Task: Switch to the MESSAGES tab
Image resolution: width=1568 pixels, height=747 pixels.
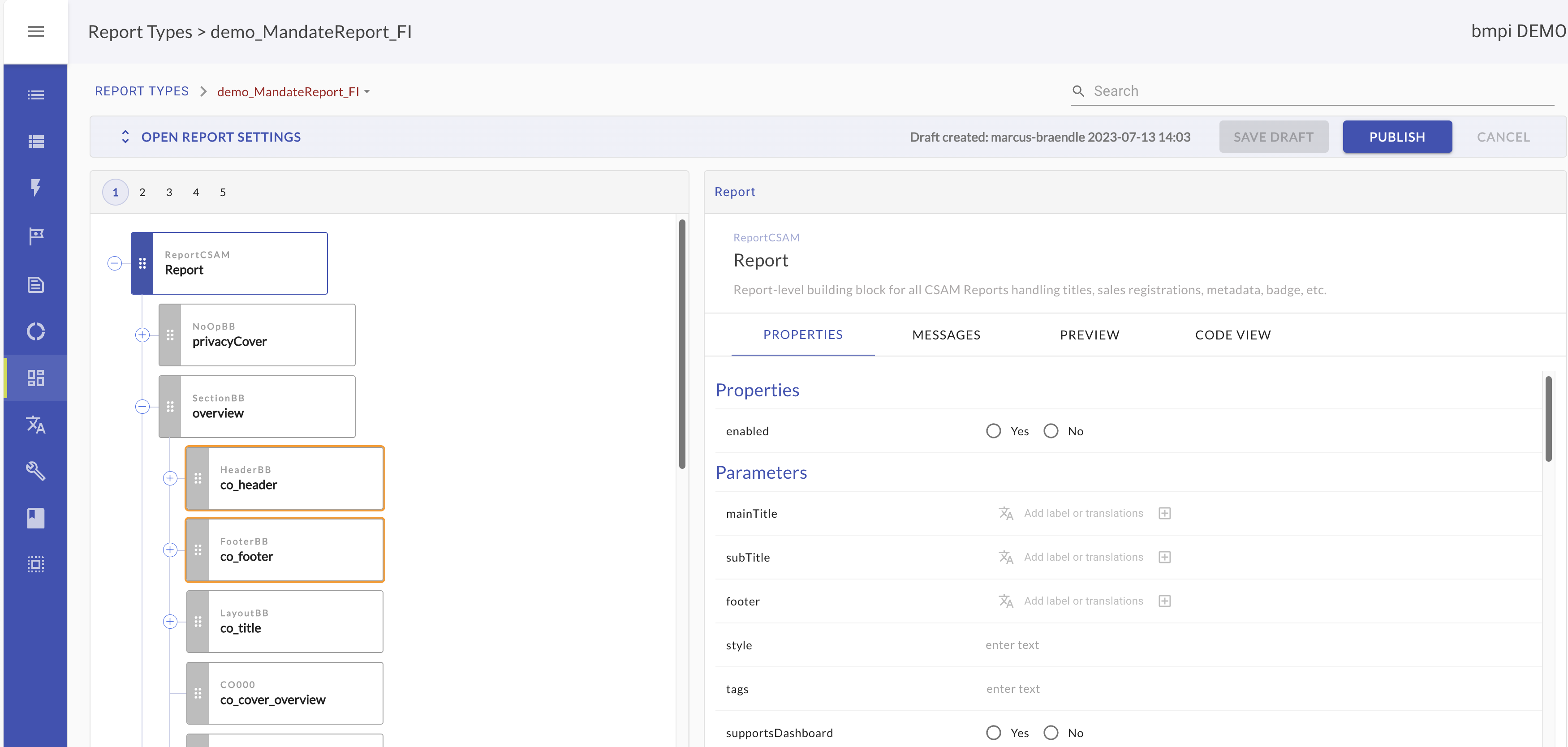Action: (x=945, y=335)
